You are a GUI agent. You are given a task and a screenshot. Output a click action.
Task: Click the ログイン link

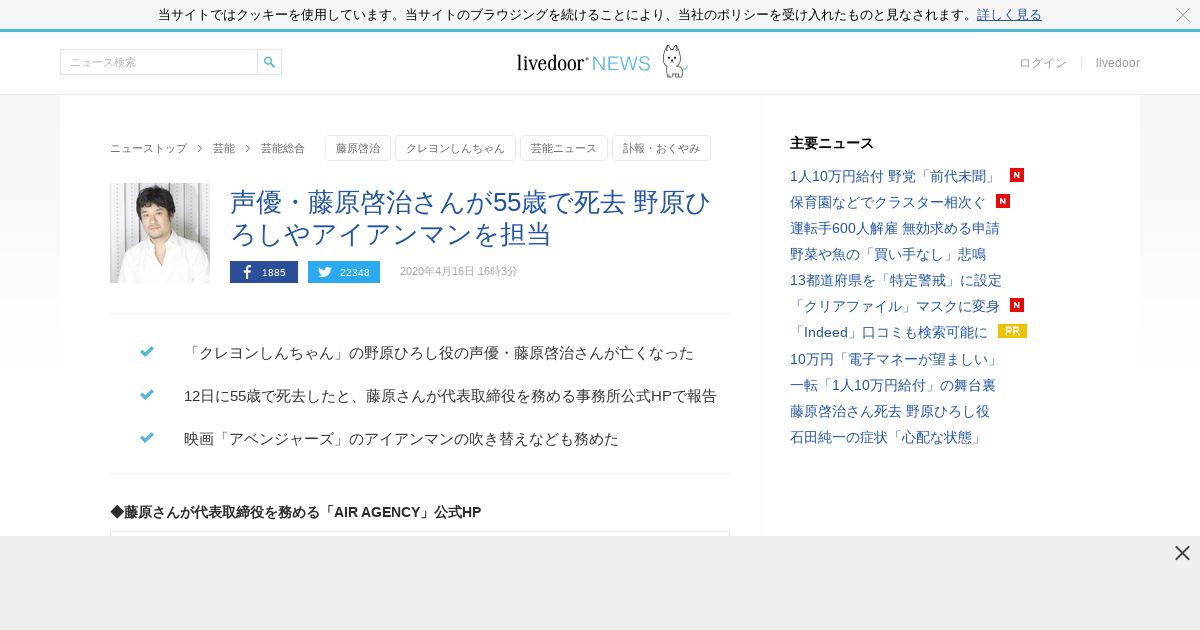tap(1043, 63)
